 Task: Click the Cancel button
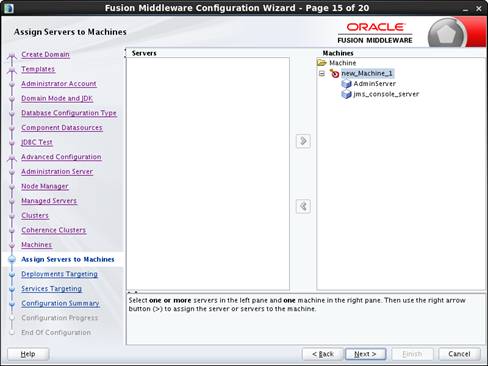click(x=459, y=354)
